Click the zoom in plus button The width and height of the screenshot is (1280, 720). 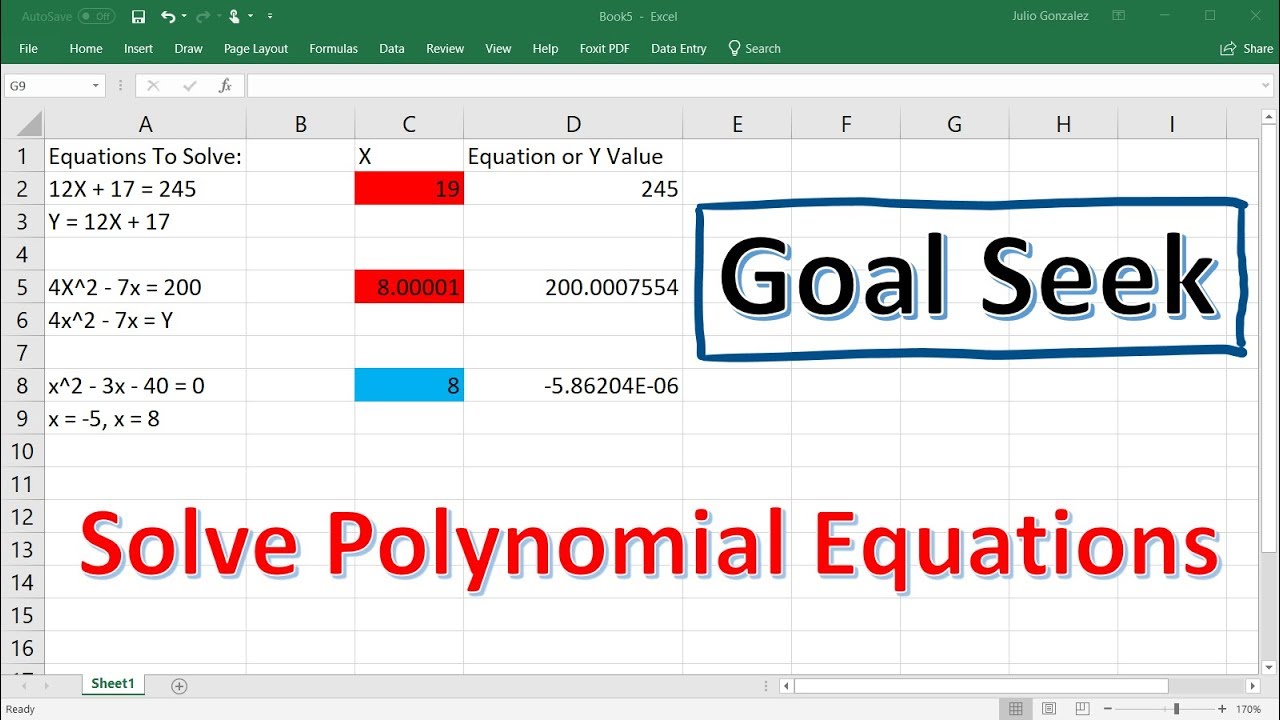1222,709
